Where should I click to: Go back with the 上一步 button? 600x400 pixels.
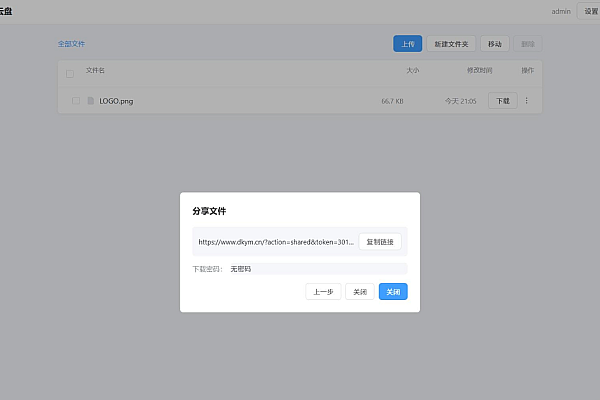[x=323, y=292]
